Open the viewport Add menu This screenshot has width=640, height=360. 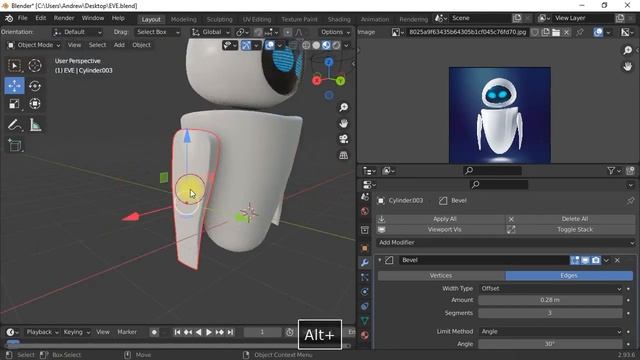click(x=119, y=45)
